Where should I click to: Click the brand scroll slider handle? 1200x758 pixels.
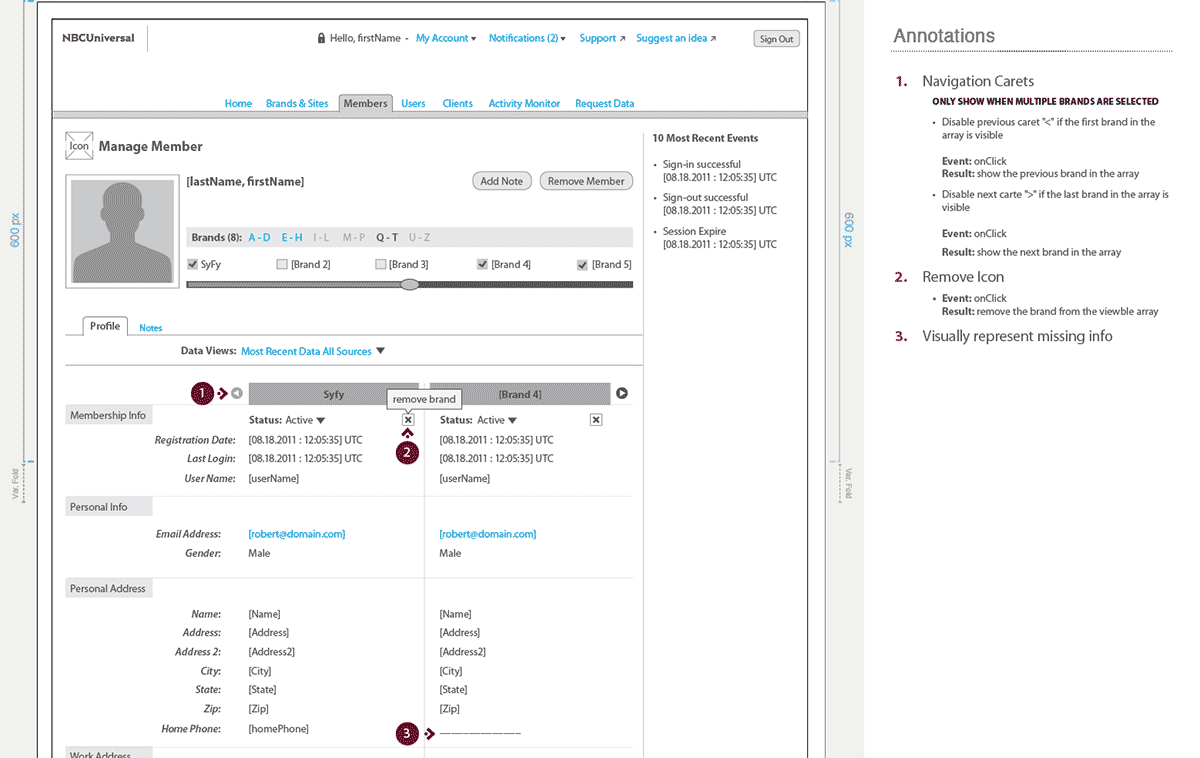409,285
